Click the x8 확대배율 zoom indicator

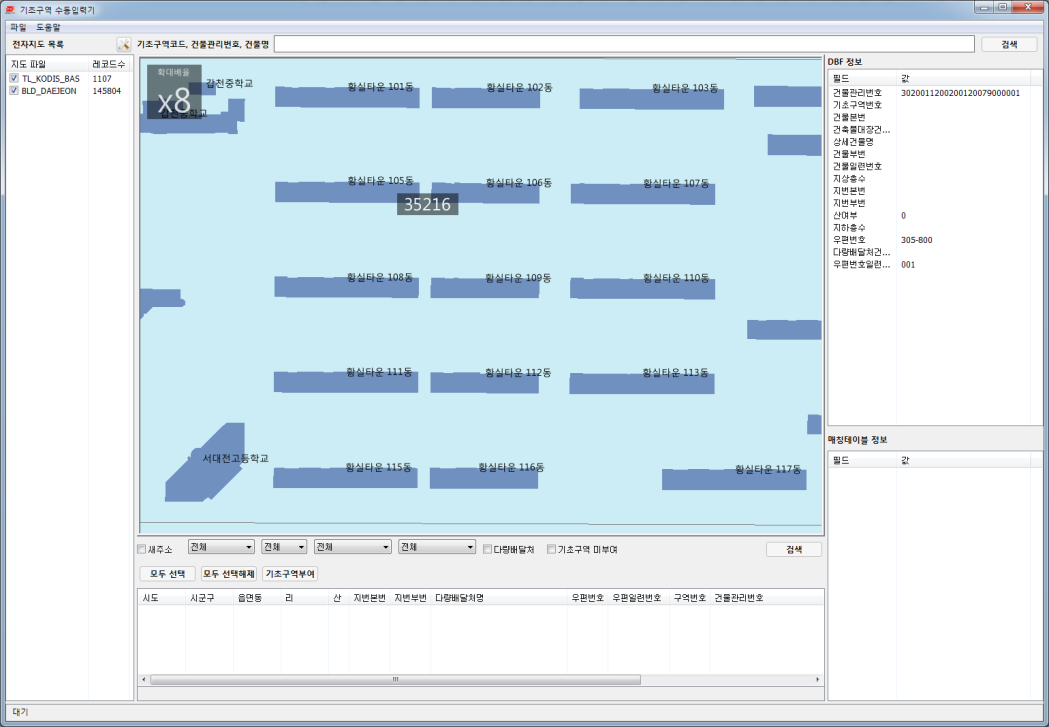(174, 93)
